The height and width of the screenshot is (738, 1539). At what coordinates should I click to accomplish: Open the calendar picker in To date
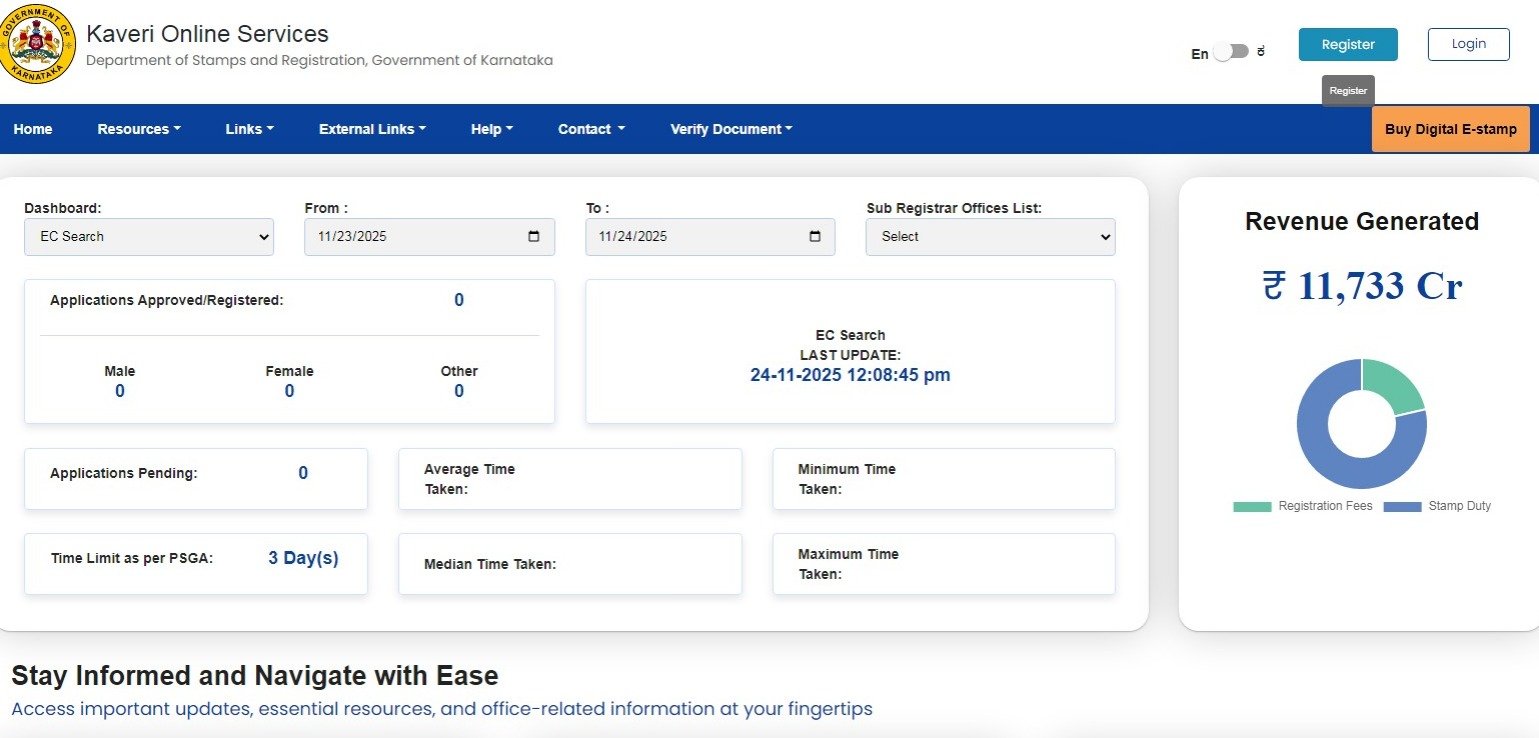coord(814,237)
